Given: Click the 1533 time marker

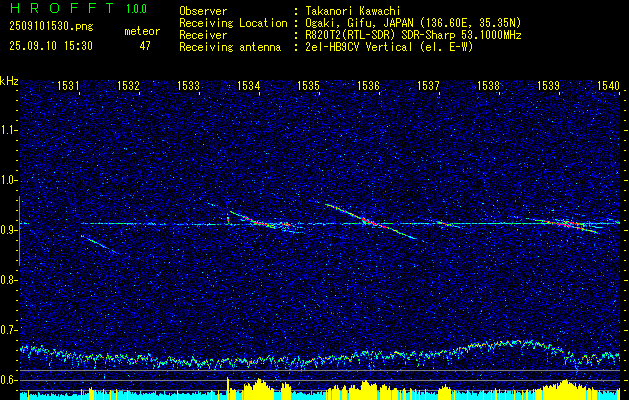Looking at the screenshot, I should tap(188, 85).
